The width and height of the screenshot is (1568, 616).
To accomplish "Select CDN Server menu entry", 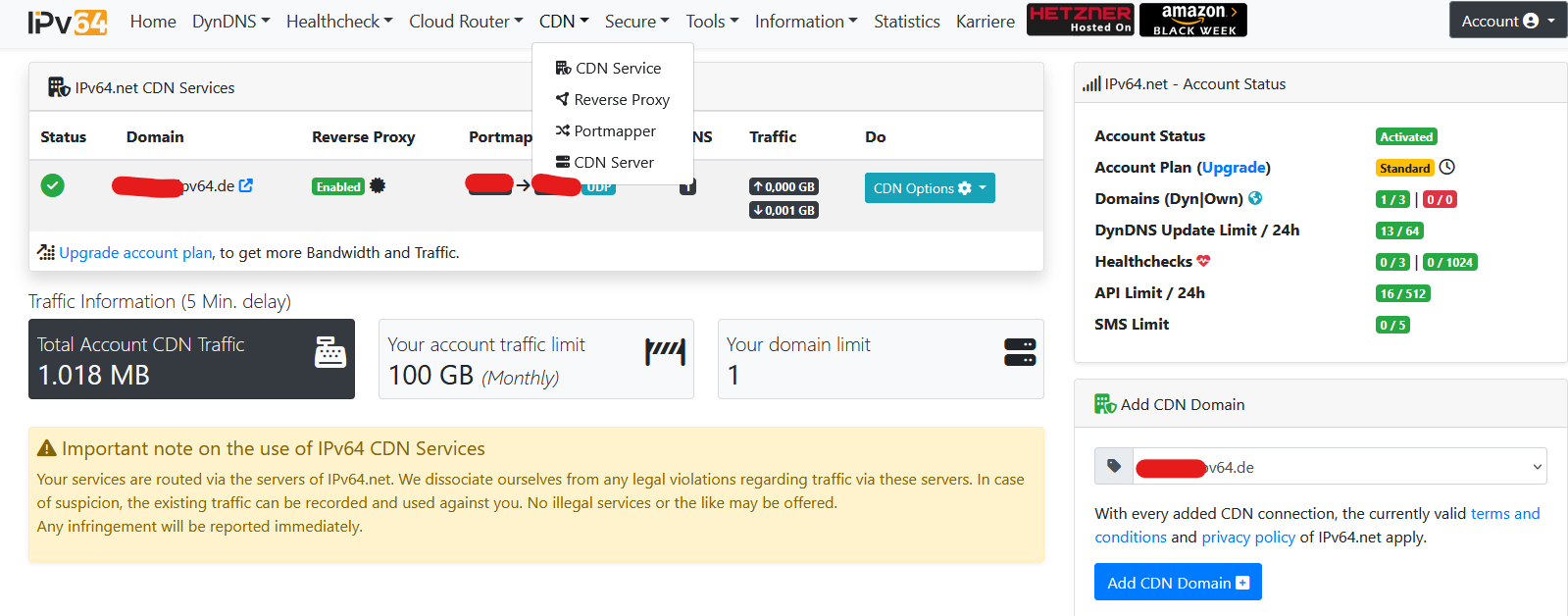I will [x=613, y=163].
